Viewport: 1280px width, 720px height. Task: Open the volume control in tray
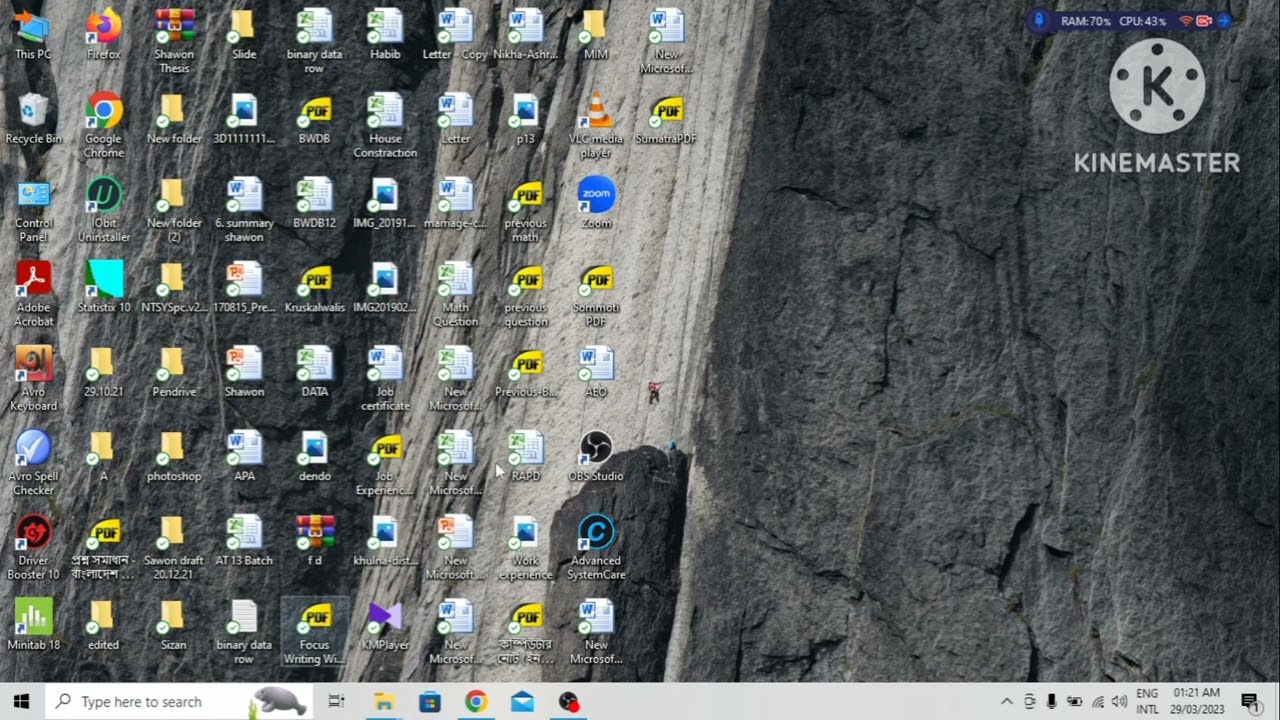click(1120, 702)
